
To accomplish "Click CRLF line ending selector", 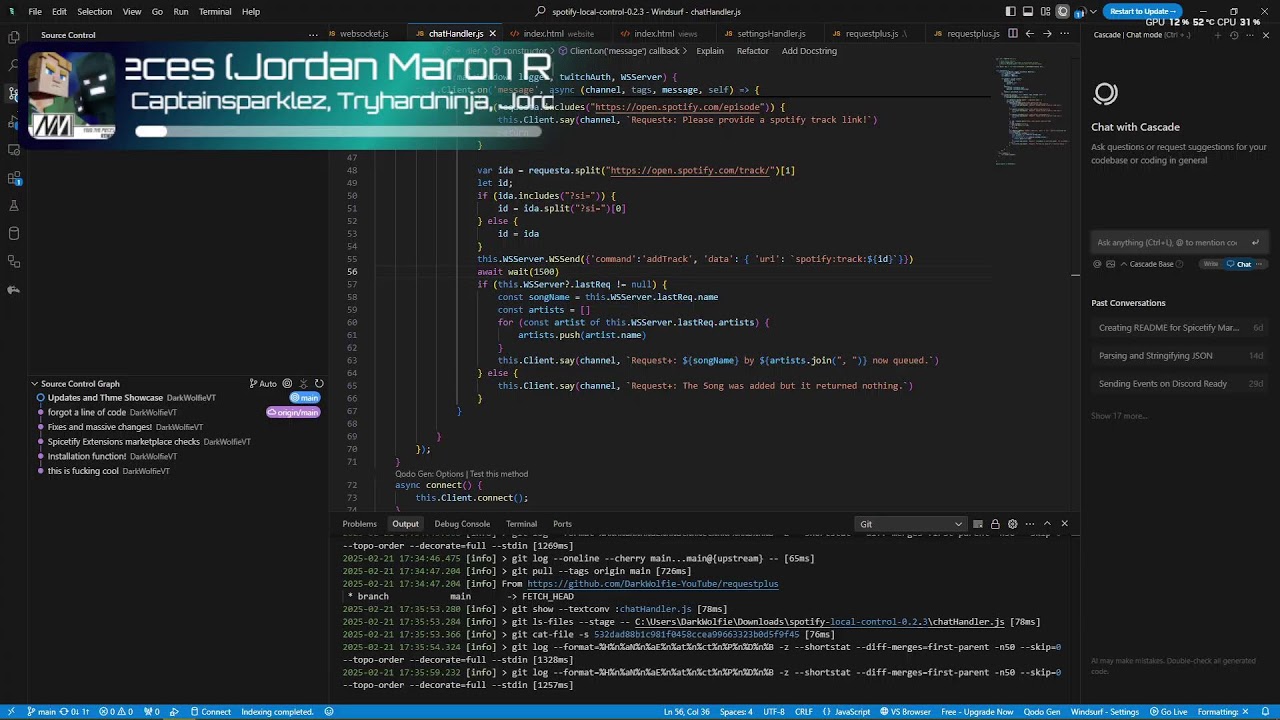I will [804, 712].
